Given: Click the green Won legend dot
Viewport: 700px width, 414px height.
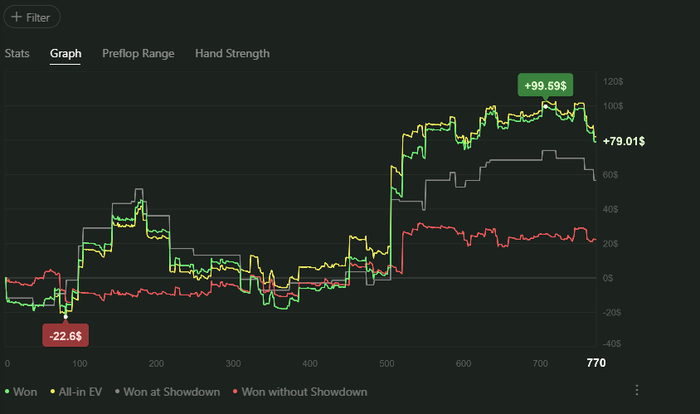Looking at the screenshot, I should point(7,392).
